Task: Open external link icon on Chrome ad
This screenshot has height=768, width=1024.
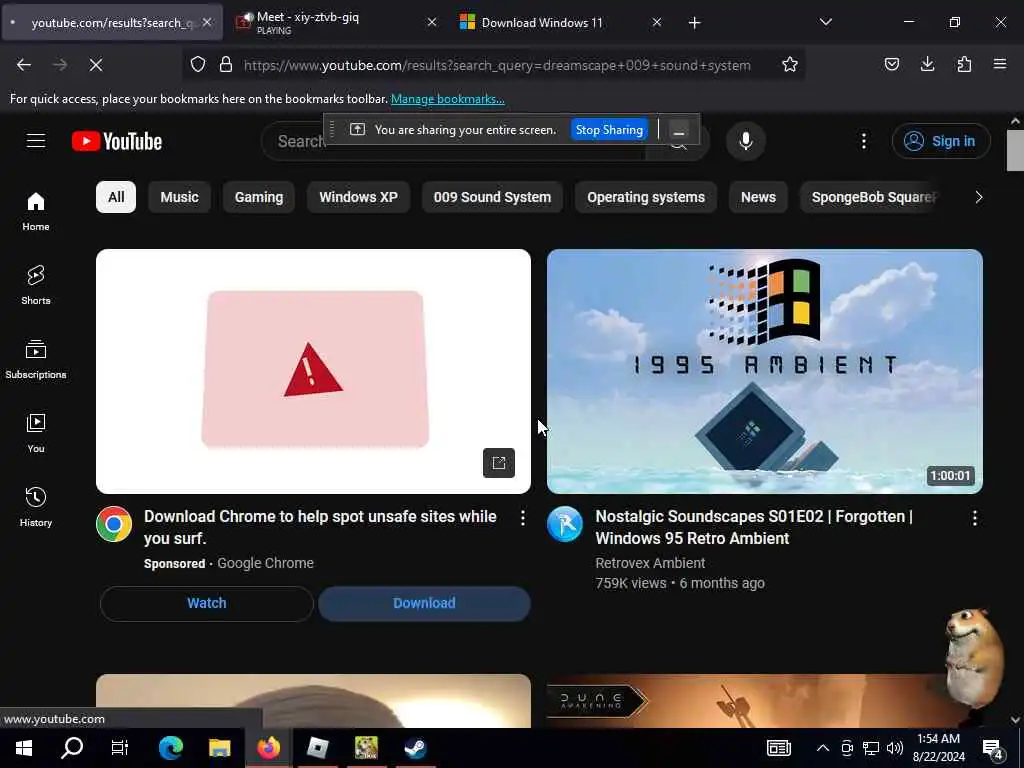Action: [499, 463]
